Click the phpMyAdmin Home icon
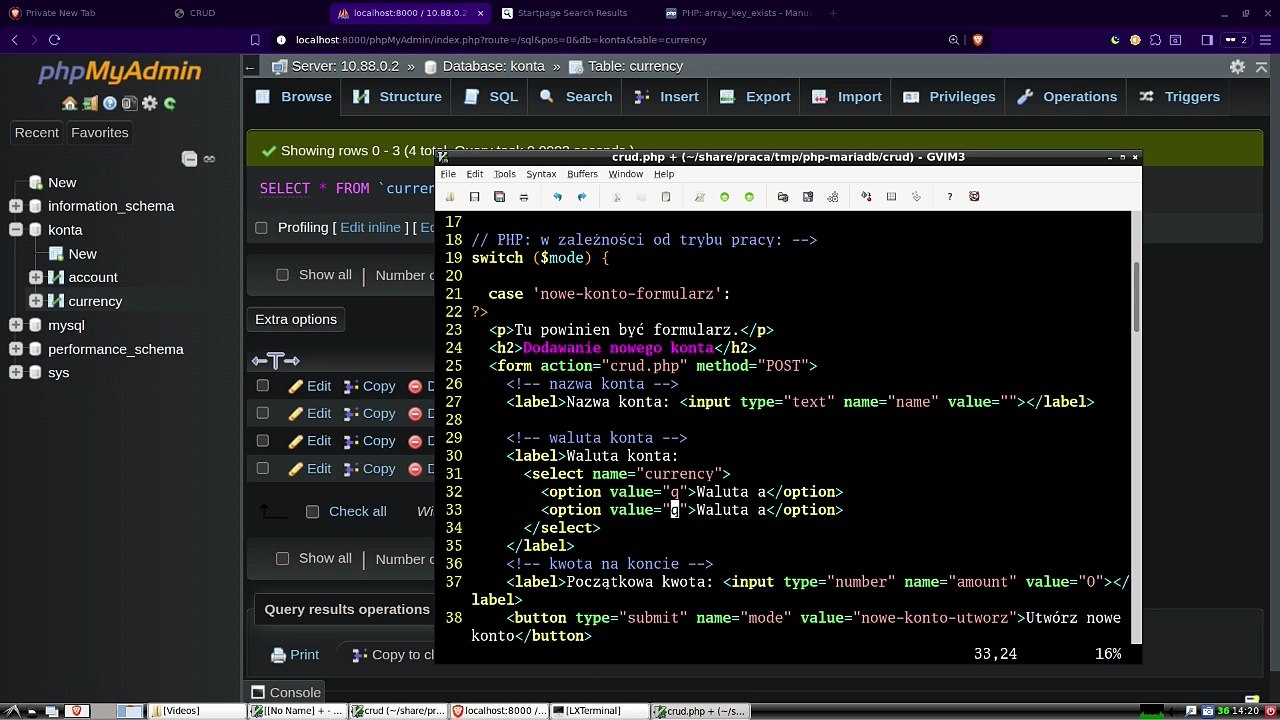This screenshot has height=720, width=1280. pos(69,103)
